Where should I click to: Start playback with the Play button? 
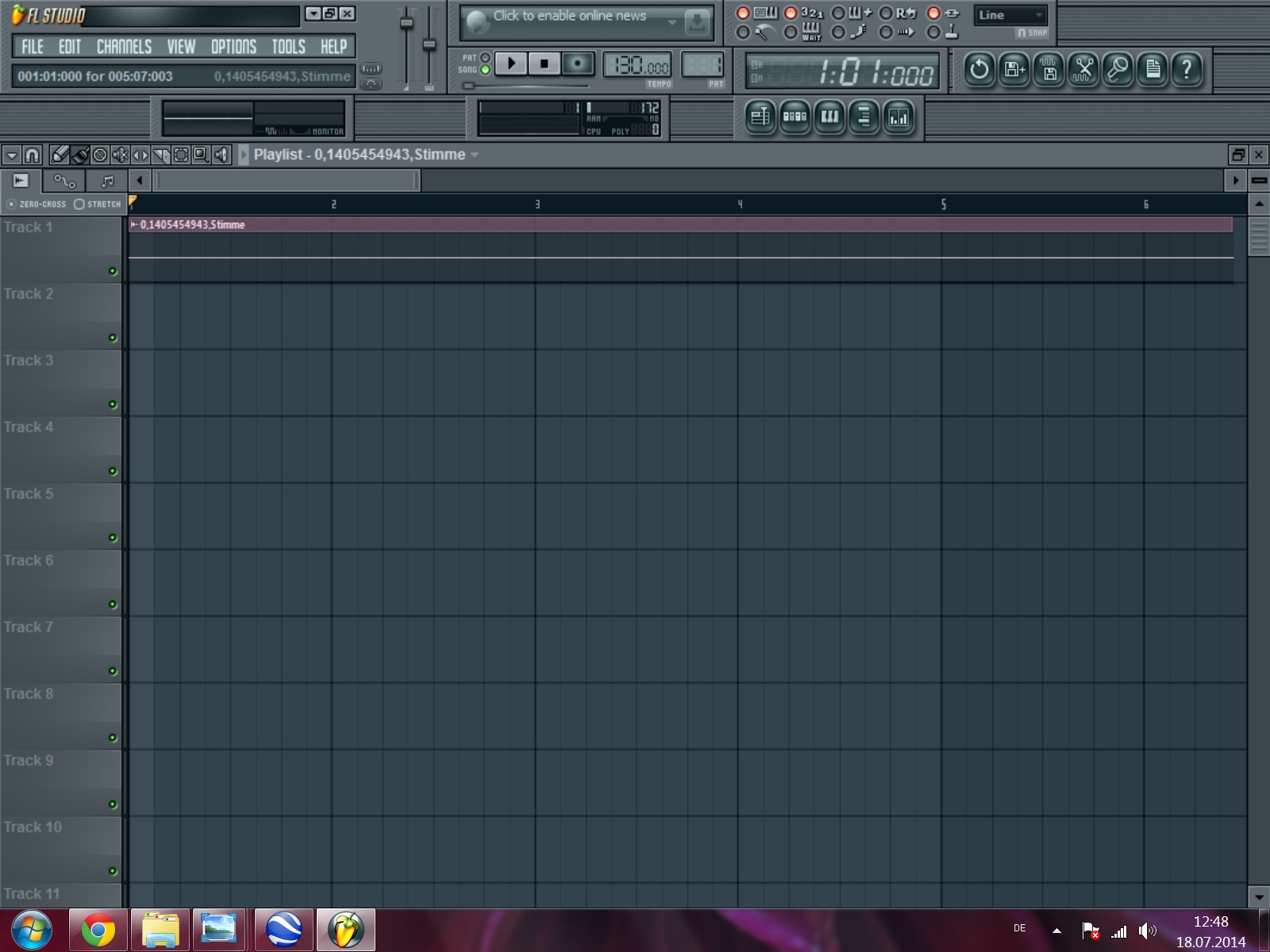(511, 63)
